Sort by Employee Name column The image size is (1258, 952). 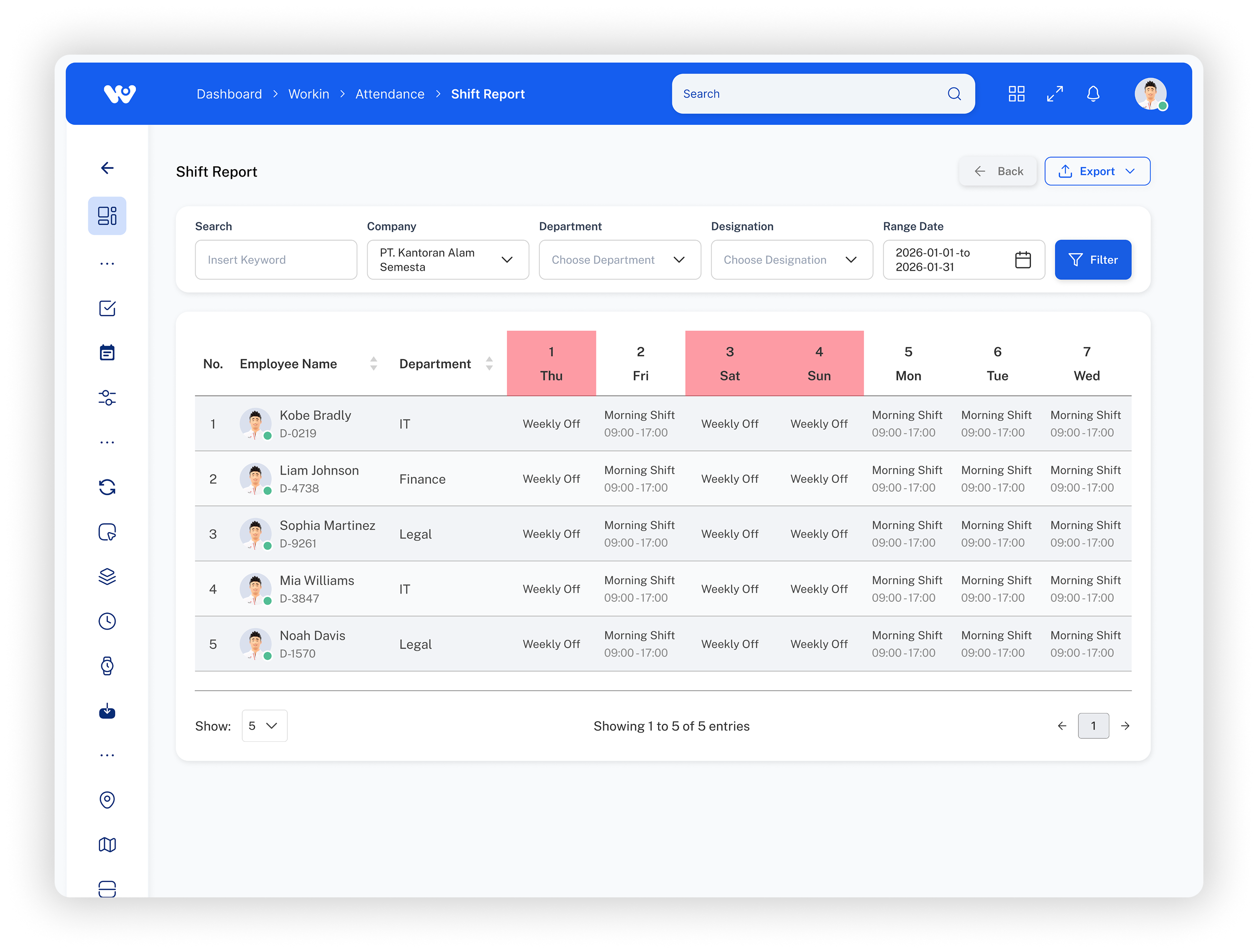pyautogui.click(x=373, y=363)
